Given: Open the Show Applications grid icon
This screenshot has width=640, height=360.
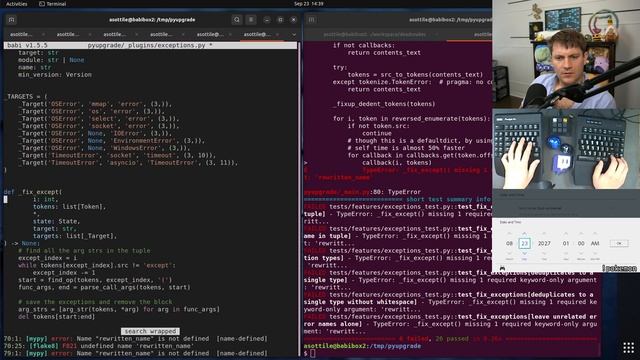Looking at the screenshot, I should [x=629, y=348].
